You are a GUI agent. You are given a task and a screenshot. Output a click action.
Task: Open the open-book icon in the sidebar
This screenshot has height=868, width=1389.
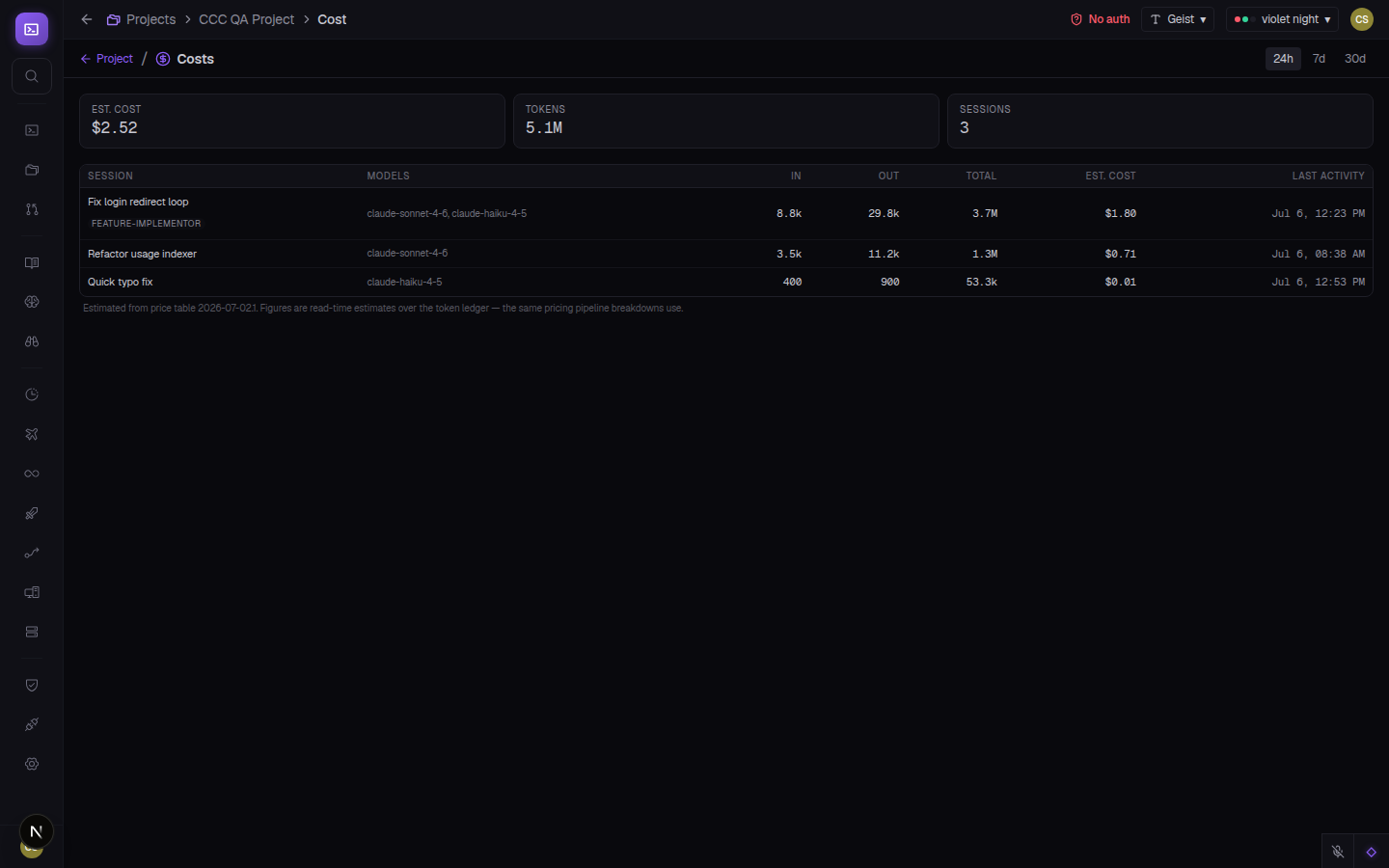32,262
